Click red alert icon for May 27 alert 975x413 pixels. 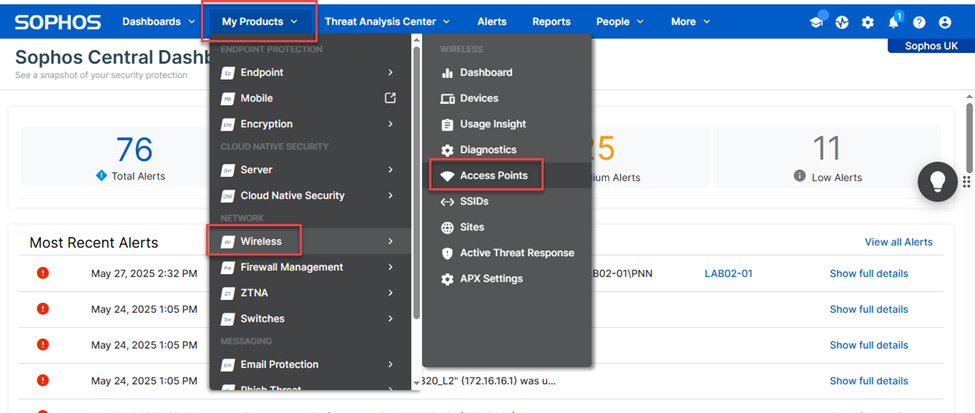[43, 273]
